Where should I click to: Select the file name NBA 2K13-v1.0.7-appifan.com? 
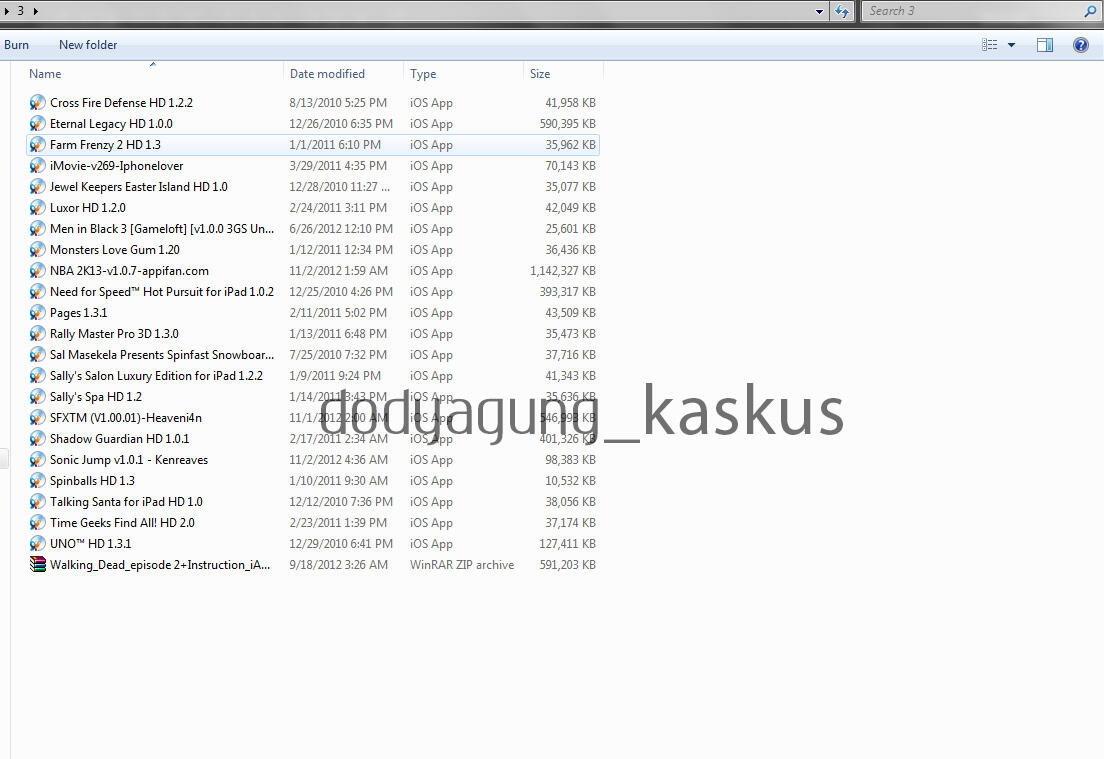[129, 271]
